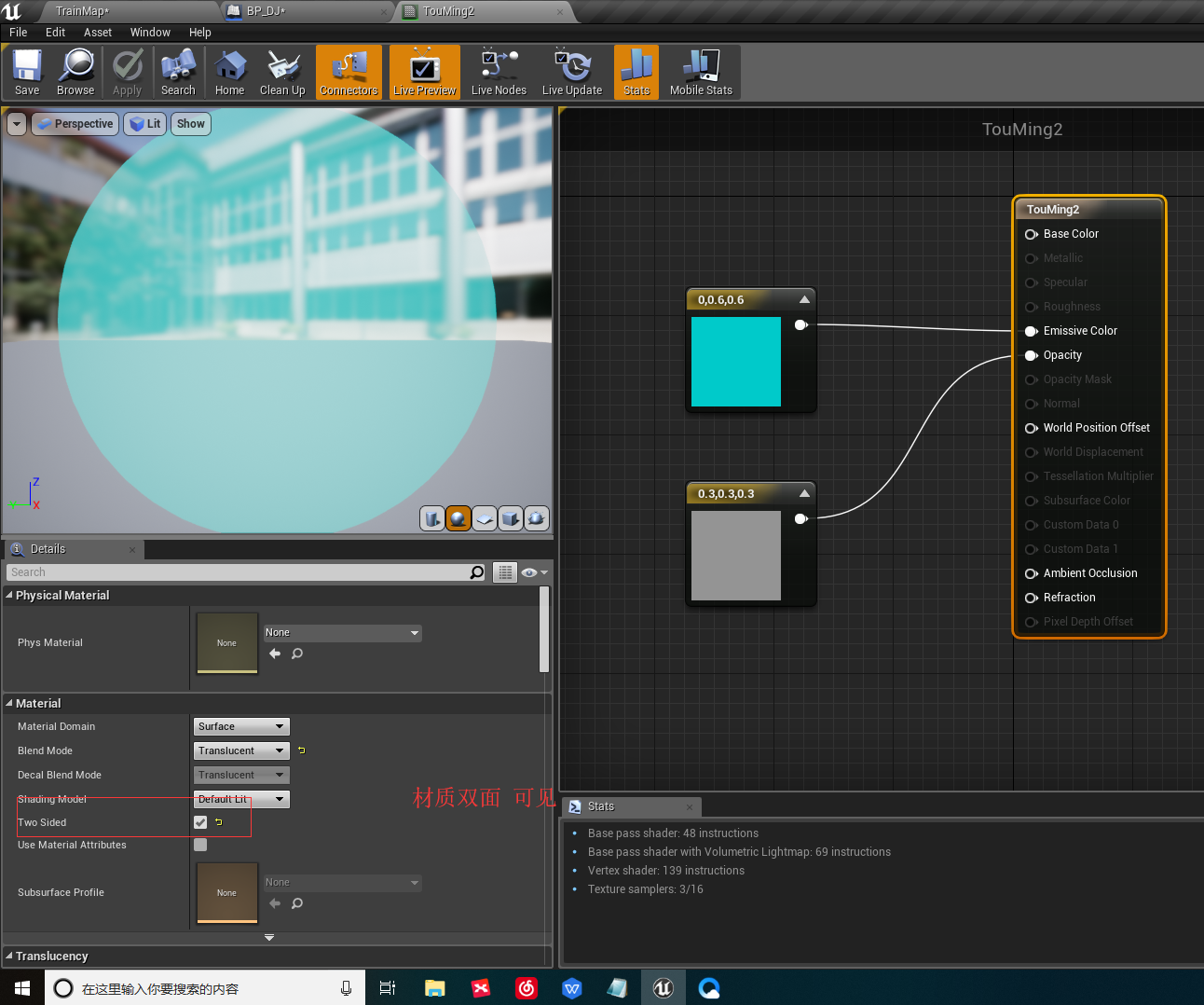Open the Blend Mode dropdown
The width and height of the screenshot is (1204, 1005).
(x=240, y=750)
